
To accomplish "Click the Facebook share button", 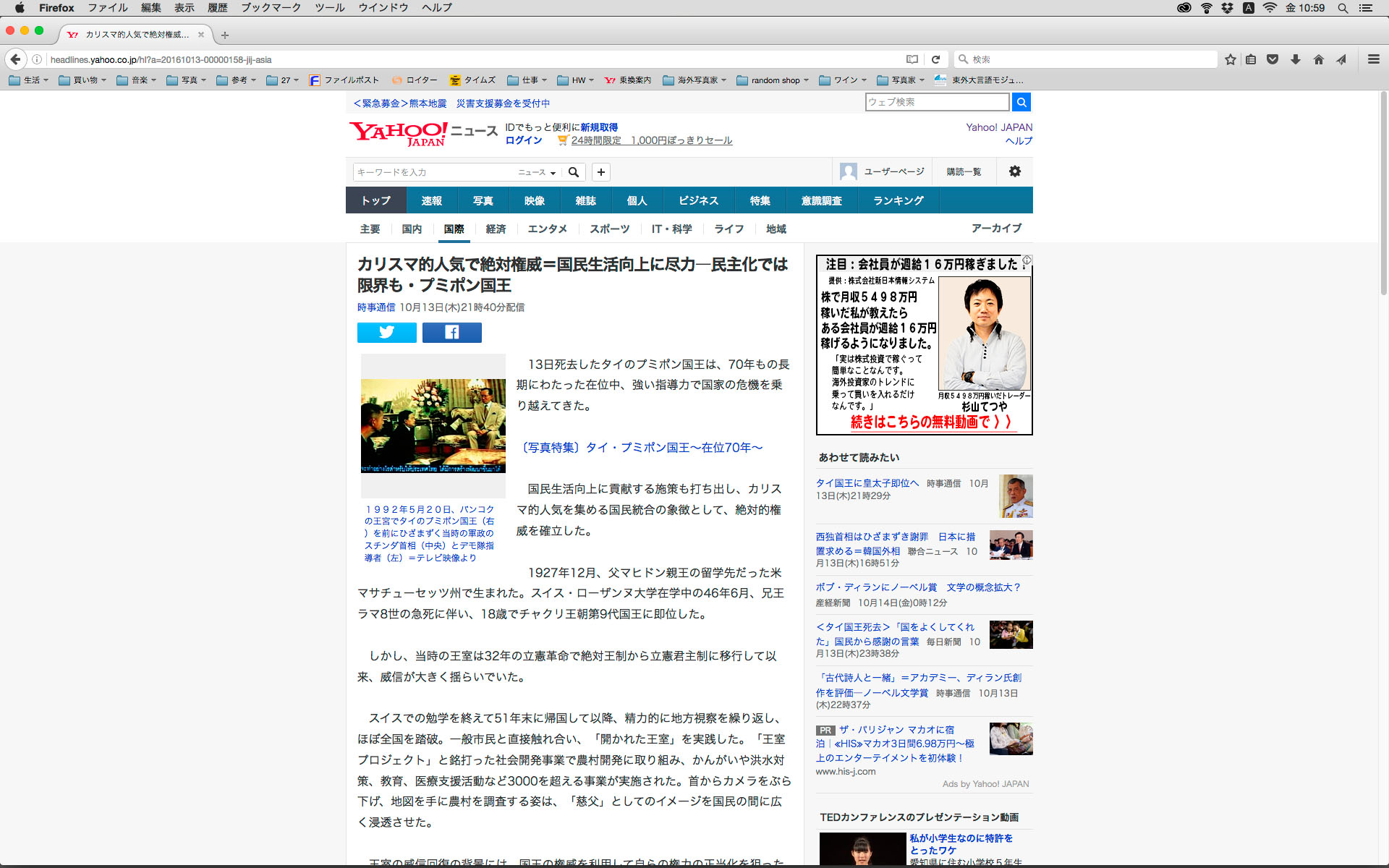I will click(451, 332).
